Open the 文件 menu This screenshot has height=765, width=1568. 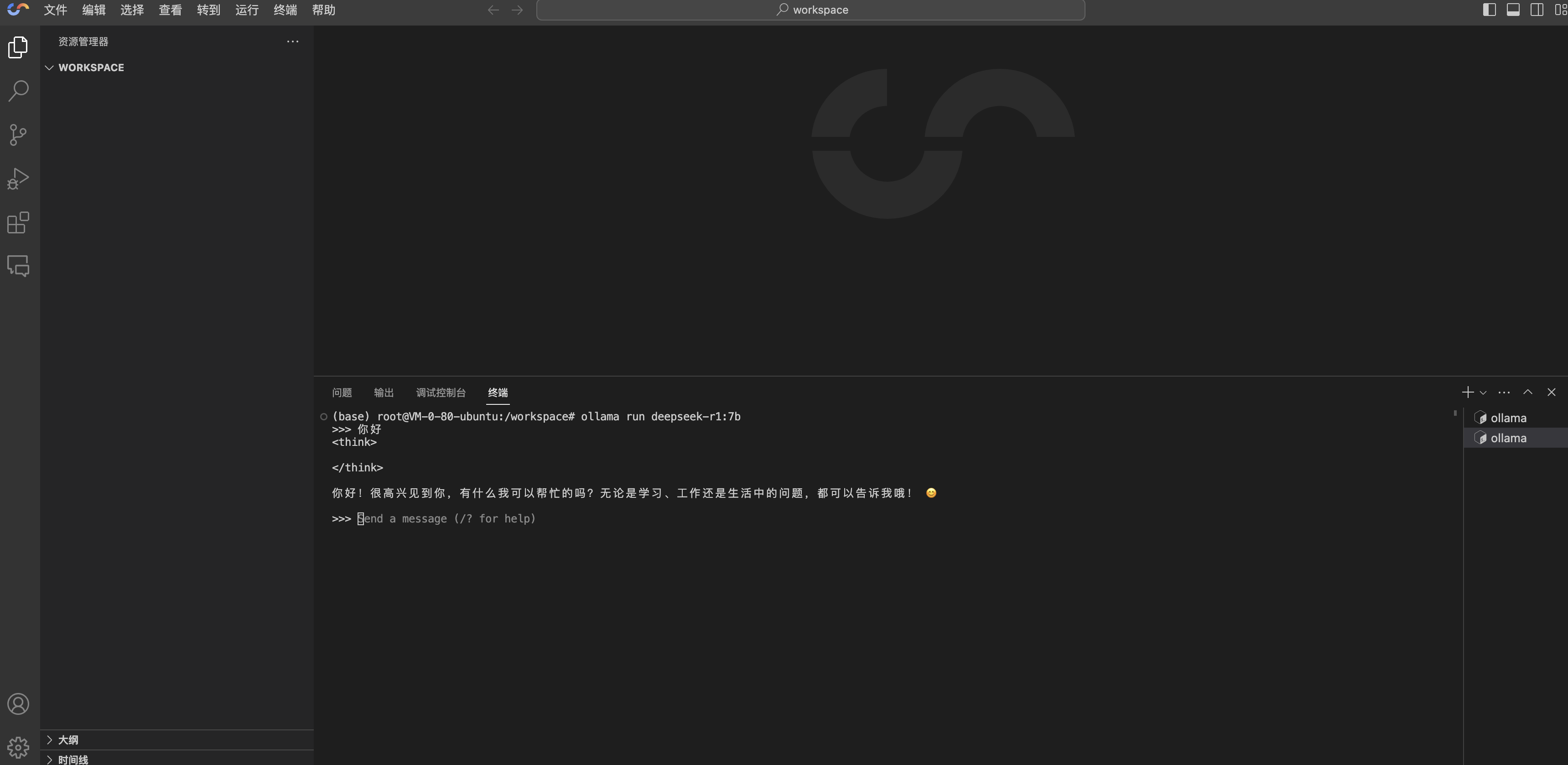55,10
